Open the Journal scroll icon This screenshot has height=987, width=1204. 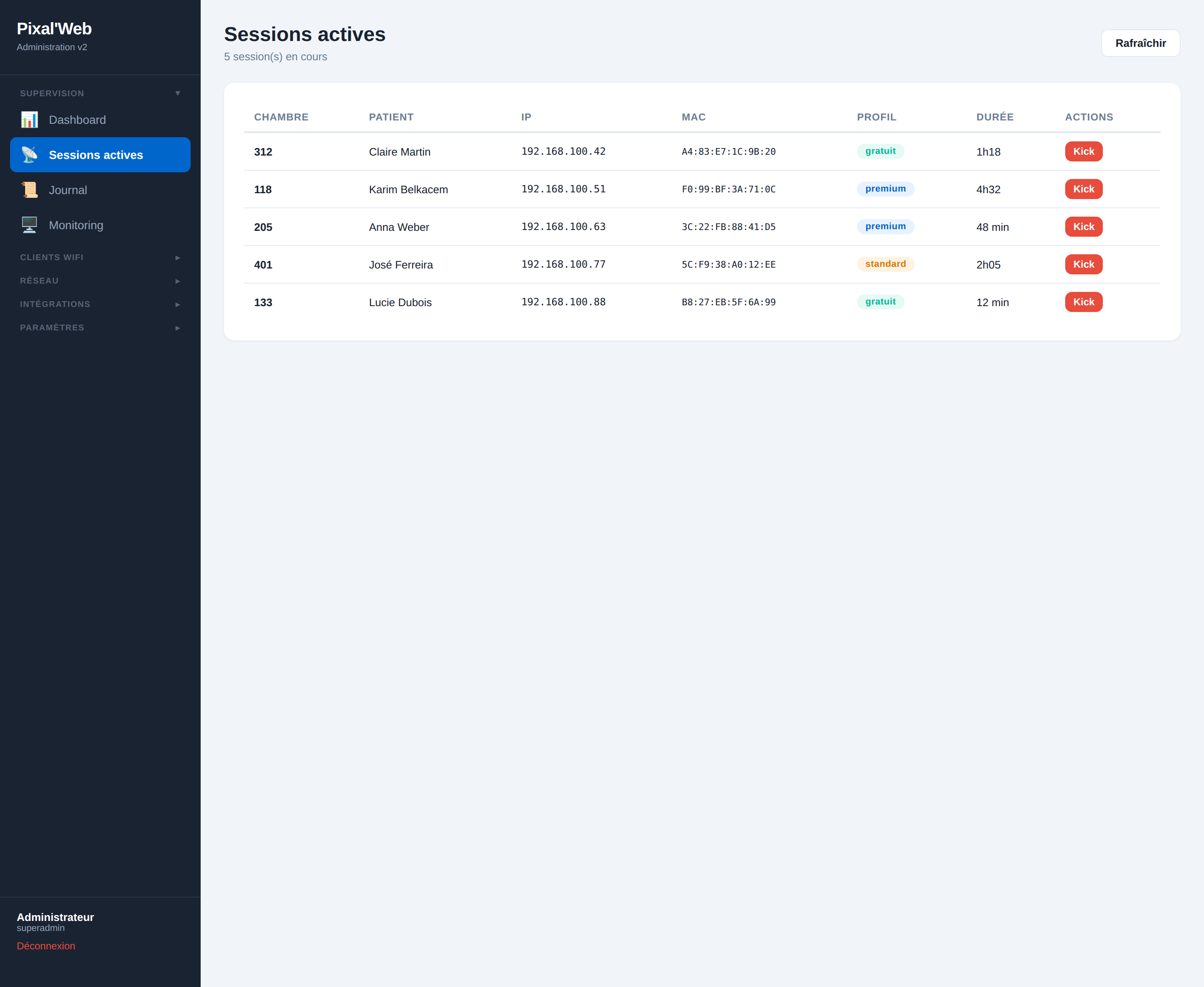coord(29,190)
